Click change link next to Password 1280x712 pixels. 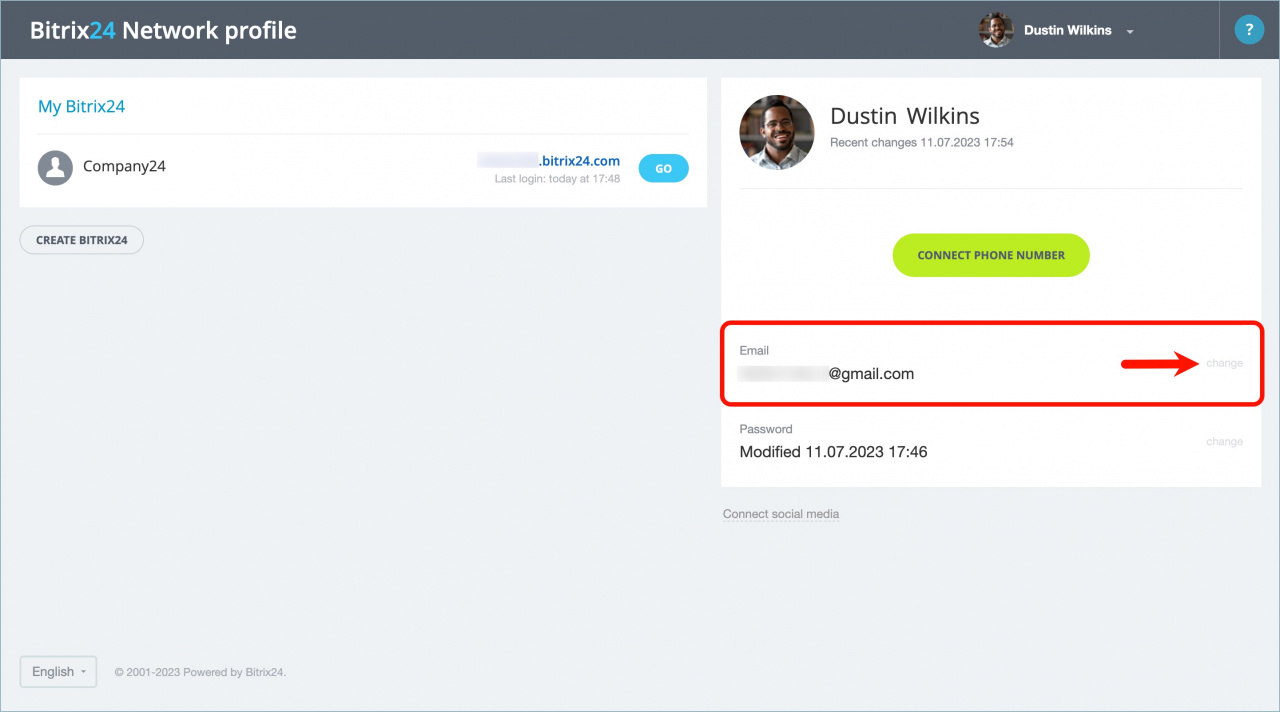click(1224, 441)
